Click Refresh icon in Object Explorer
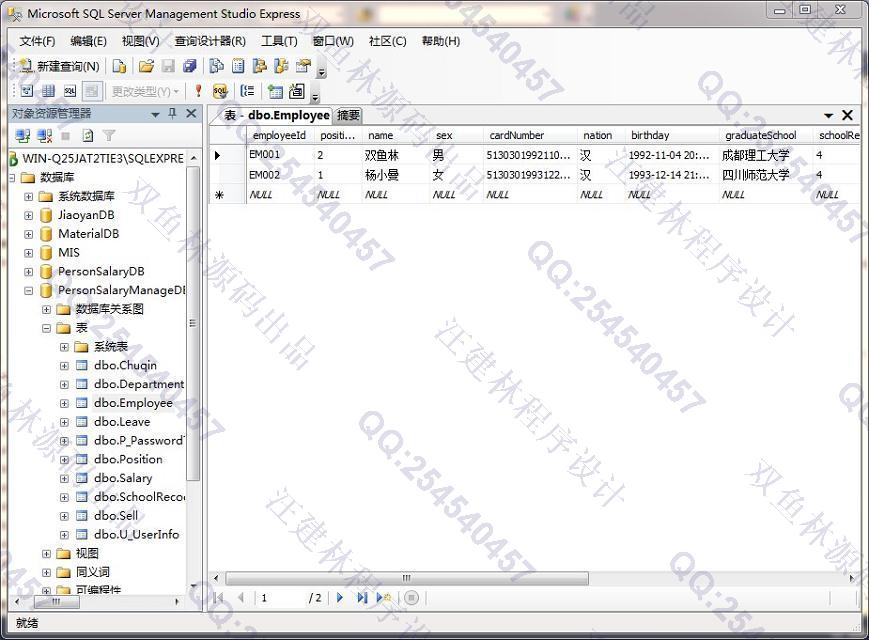 [88, 136]
